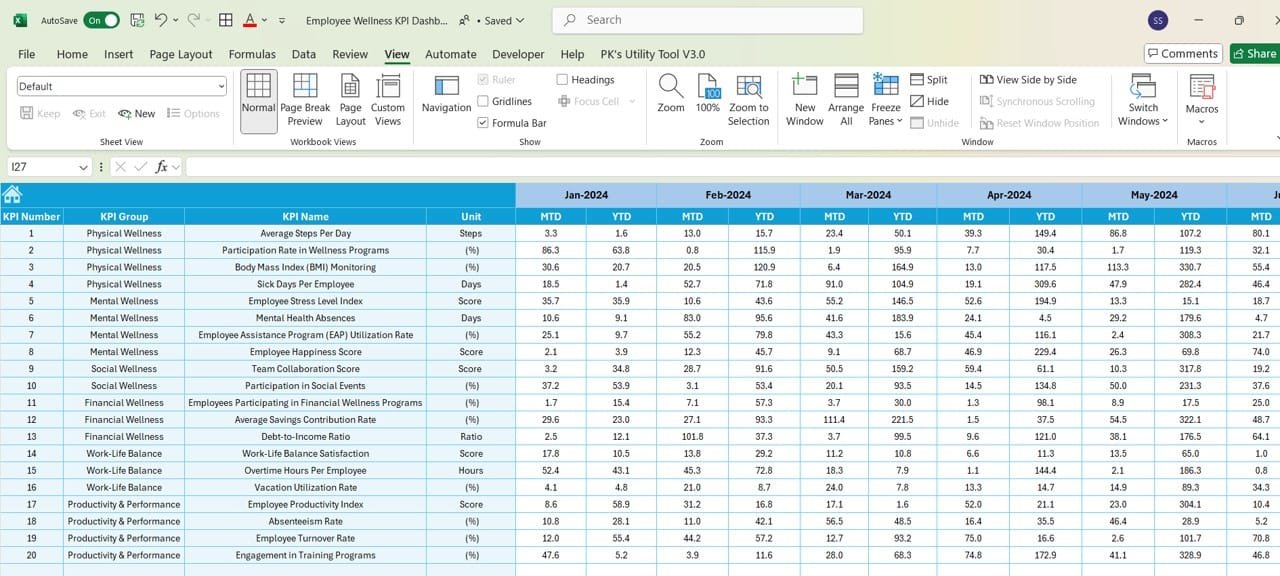
Task: Uncheck the Formula Bar checkbox
Action: point(483,123)
